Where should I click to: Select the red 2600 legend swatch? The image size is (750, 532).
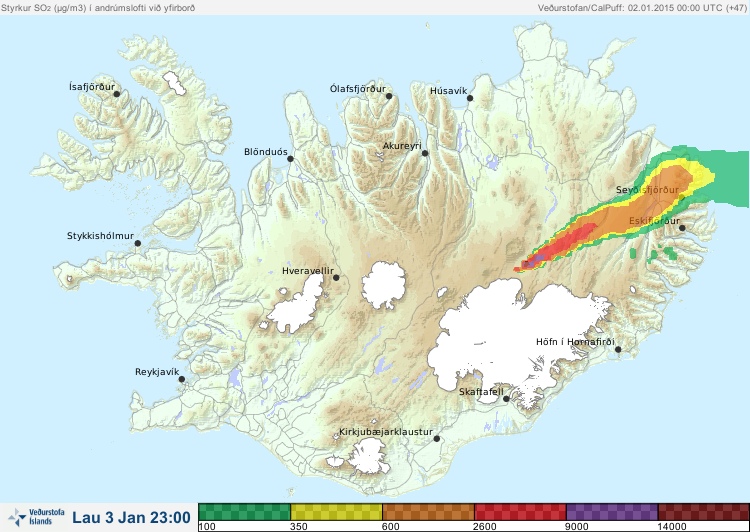[520, 512]
